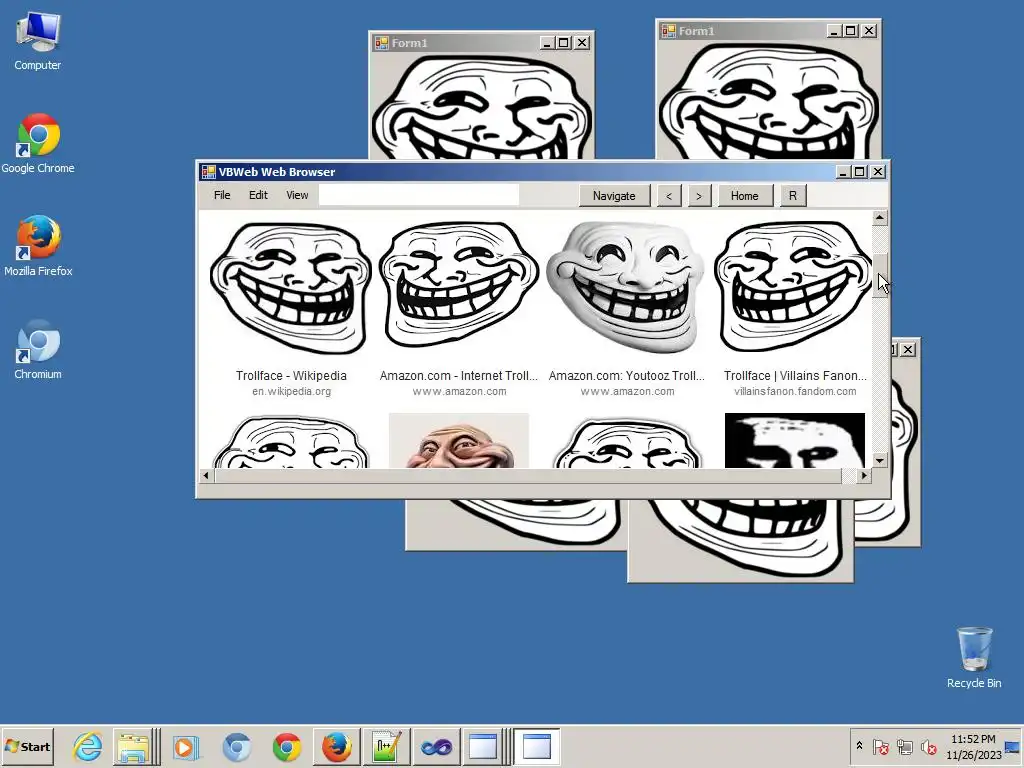Image resolution: width=1024 pixels, height=768 pixels.
Task: Launch Internet Explorer from the taskbar
Action: [x=88, y=747]
